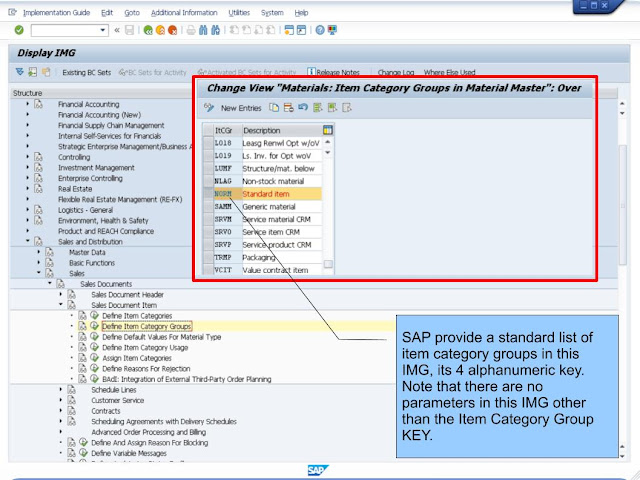The height and width of the screenshot is (480, 640).
Task: Click the IMG structure vertical scrollbar
Action: coord(622,204)
